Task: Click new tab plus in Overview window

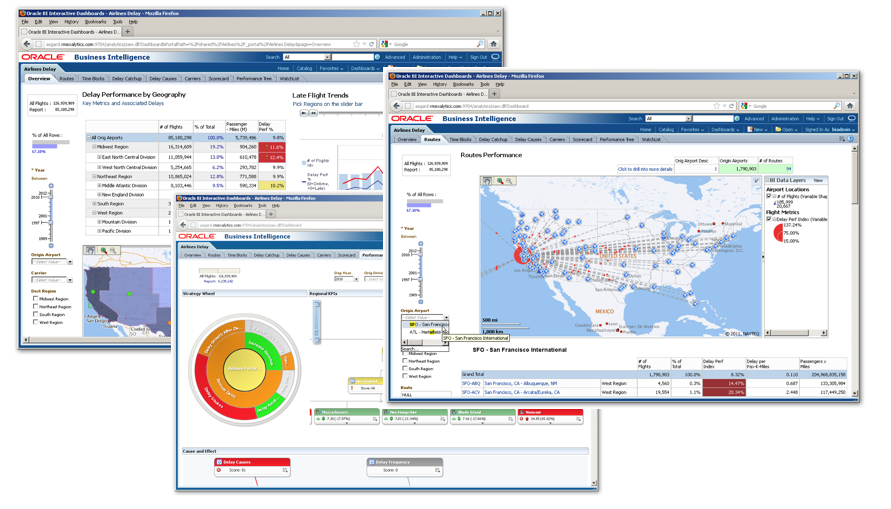Action: click(x=128, y=32)
